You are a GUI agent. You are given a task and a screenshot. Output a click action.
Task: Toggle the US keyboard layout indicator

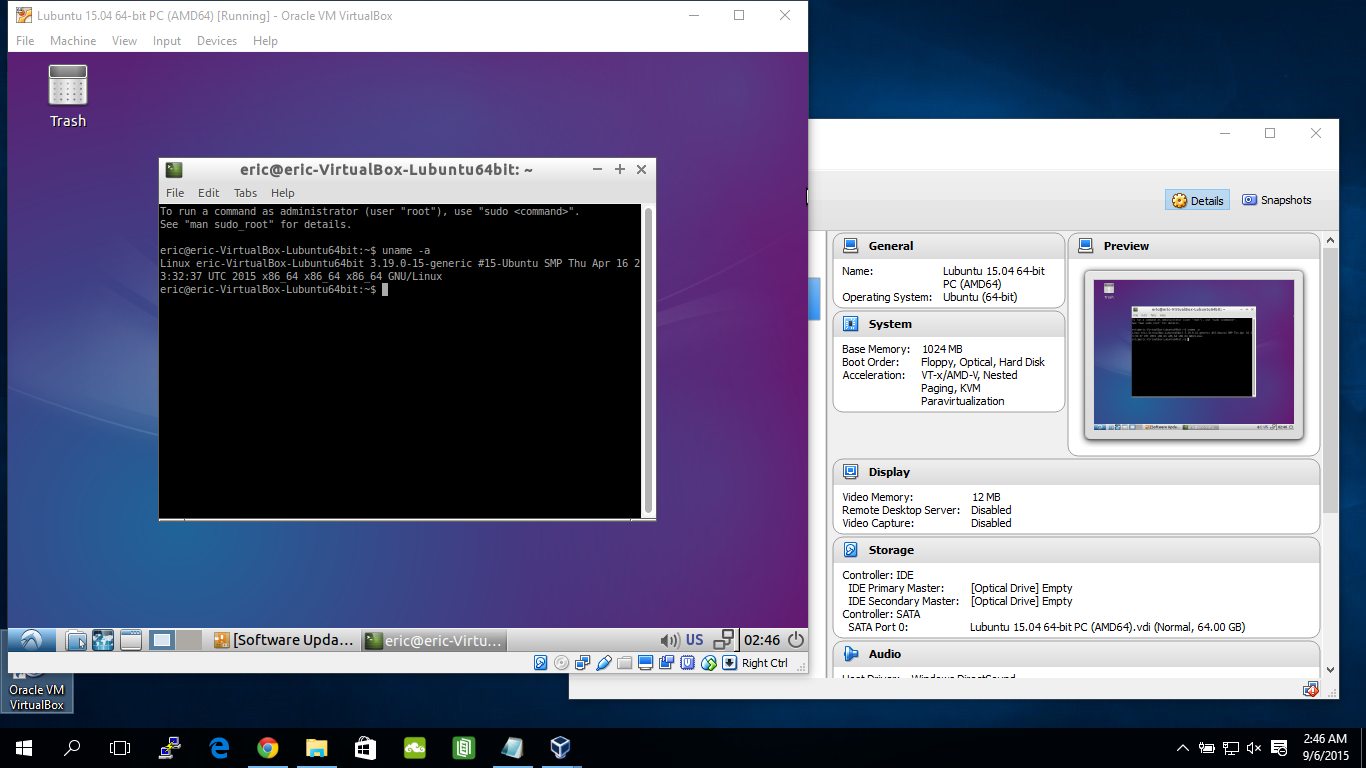[x=694, y=639]
